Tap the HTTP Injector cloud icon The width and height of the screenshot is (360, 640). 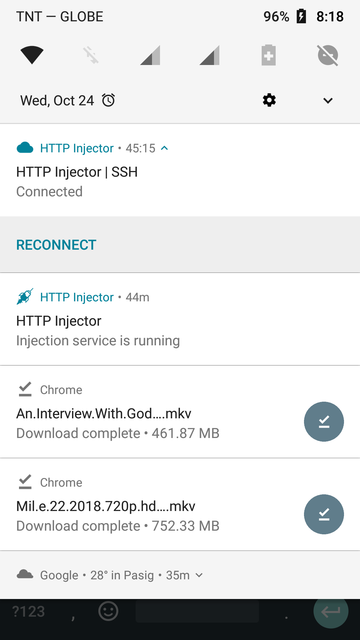tap(25, 148)
